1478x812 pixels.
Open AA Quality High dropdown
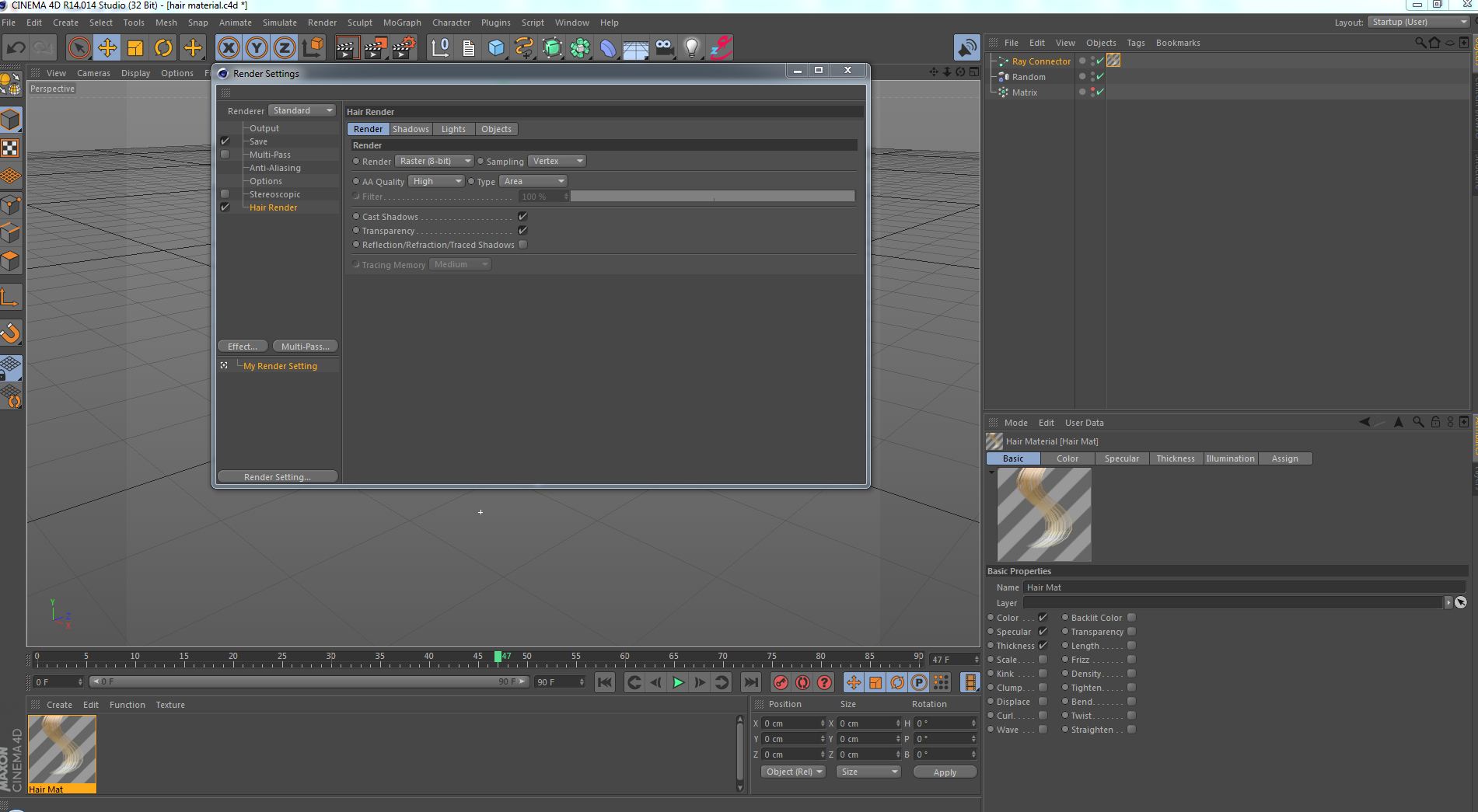(x=436, y=181)
